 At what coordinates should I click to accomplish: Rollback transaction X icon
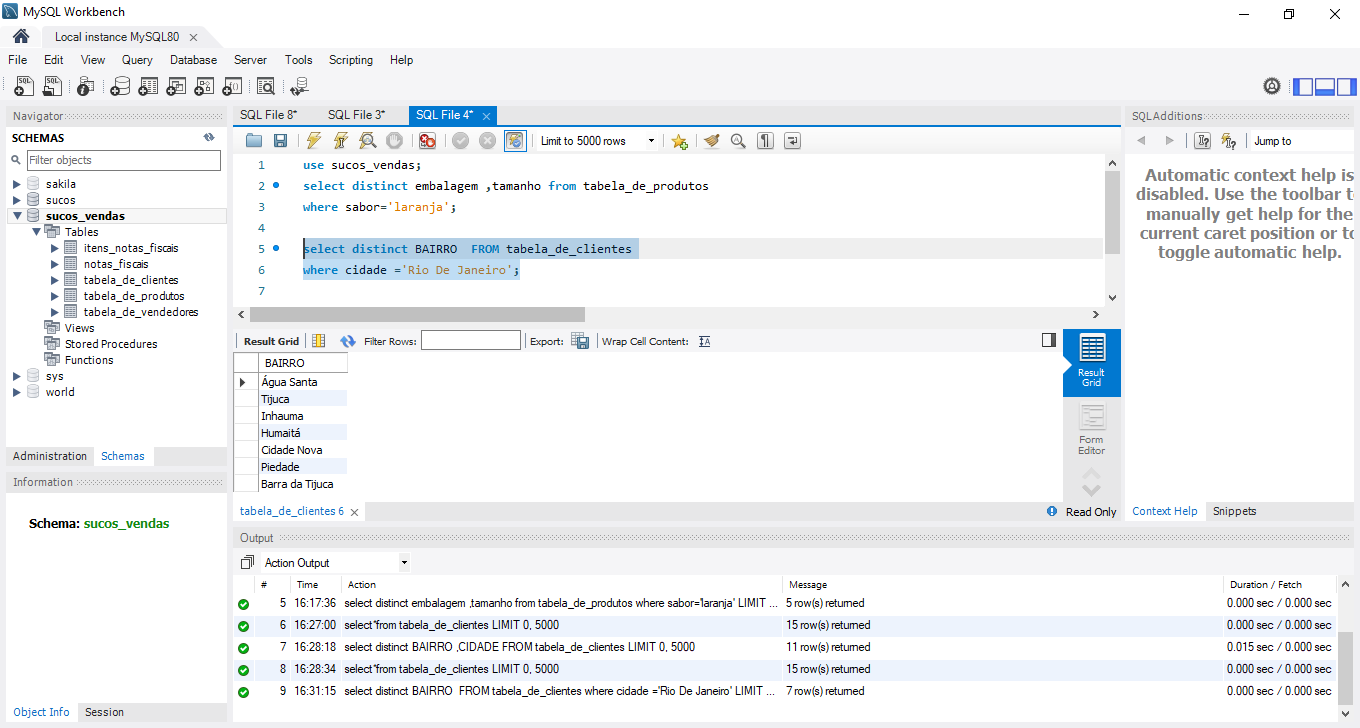487,141
